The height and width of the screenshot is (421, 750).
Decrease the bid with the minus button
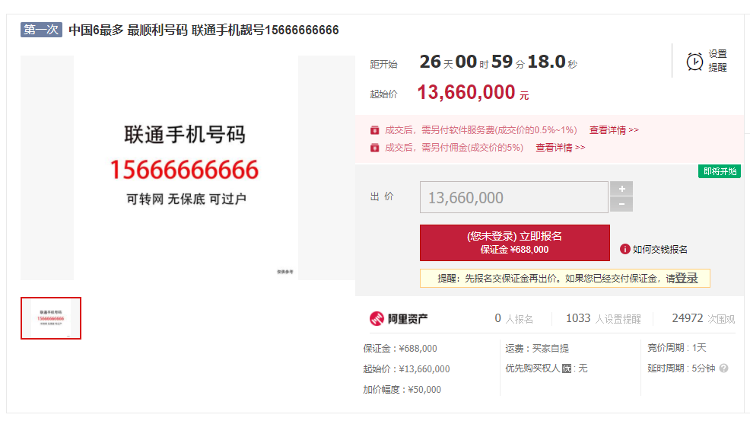tap(621, 204)
